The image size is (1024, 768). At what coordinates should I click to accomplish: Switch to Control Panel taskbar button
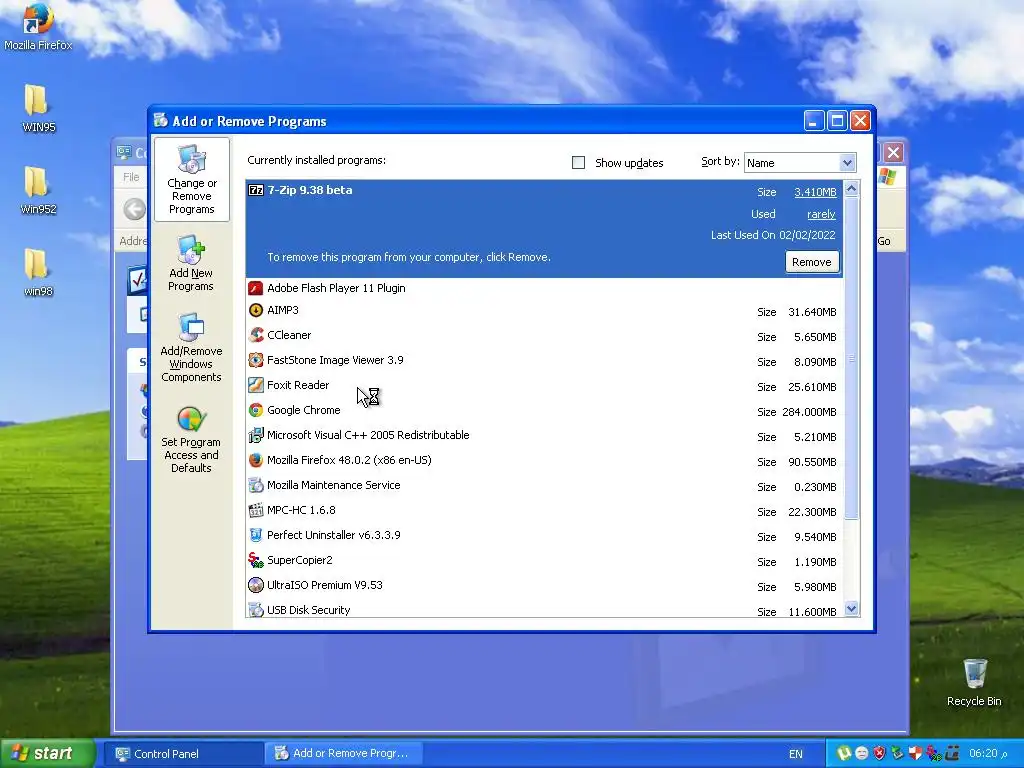tap(184, 754)
